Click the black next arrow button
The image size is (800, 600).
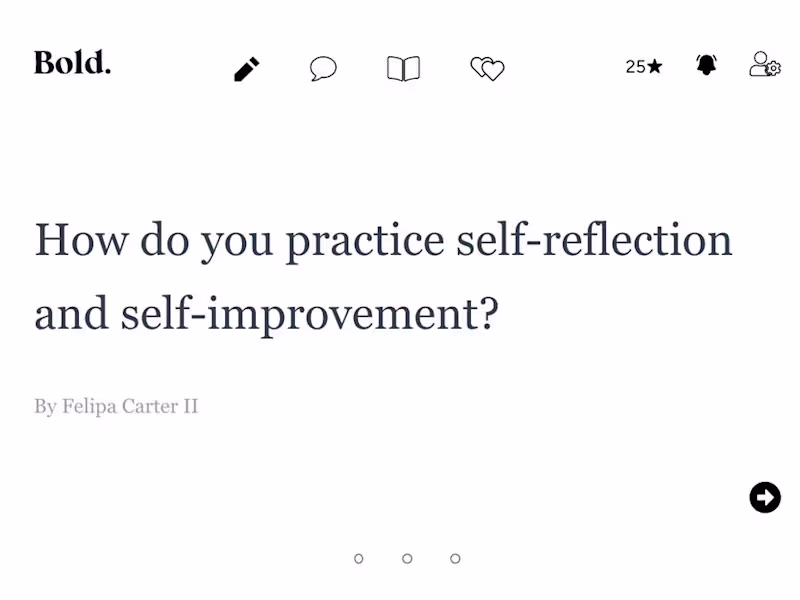click(x=765, y=497)
